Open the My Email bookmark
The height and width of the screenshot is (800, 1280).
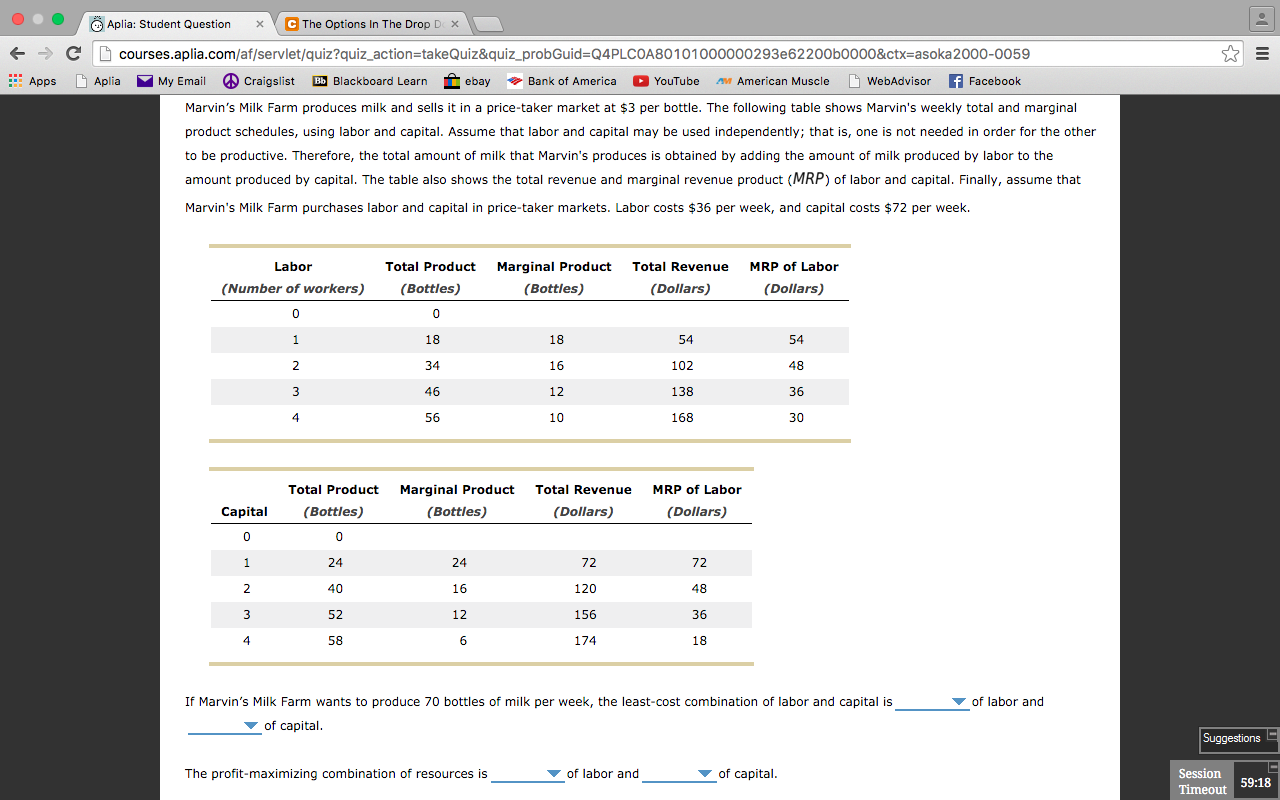pyautogui.click(x=171, y=81)
